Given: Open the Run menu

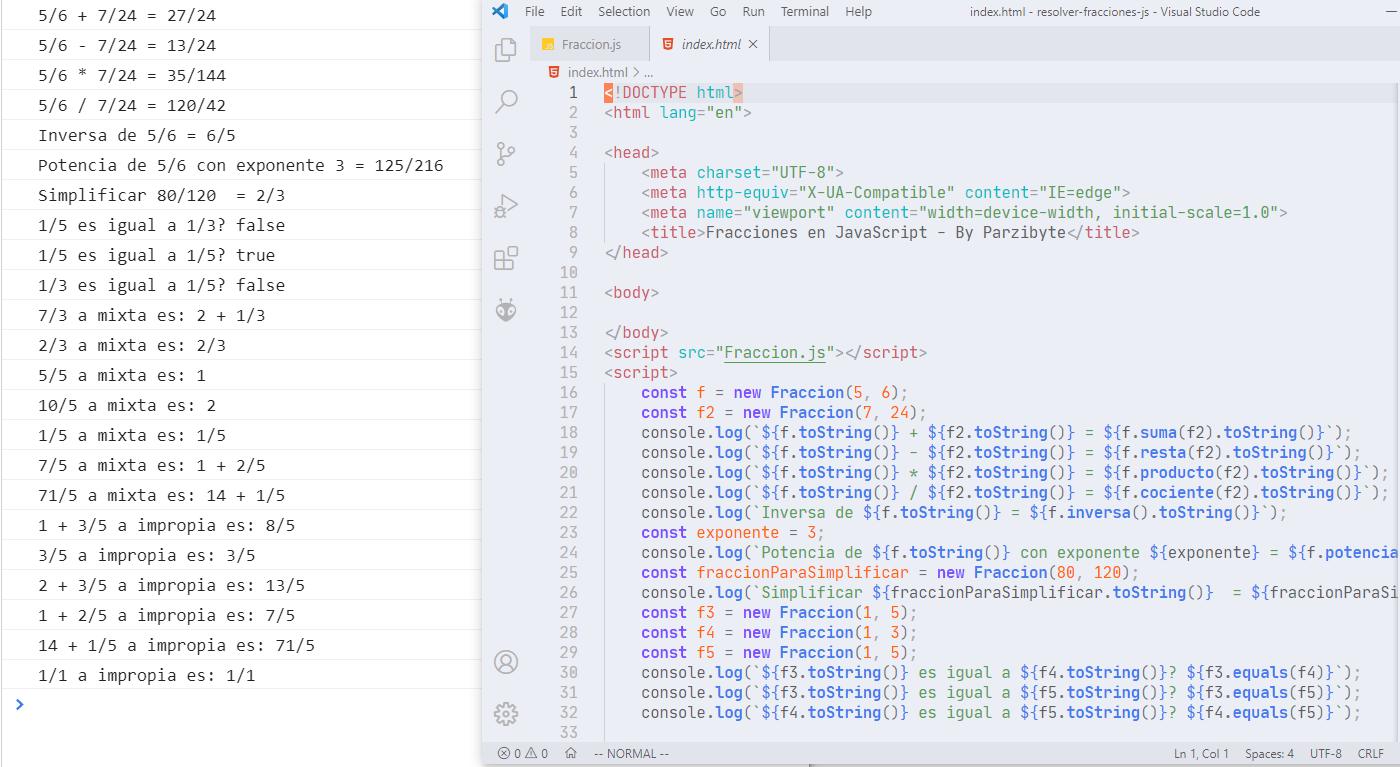Looking at the screenshot, I should [753, 12].
